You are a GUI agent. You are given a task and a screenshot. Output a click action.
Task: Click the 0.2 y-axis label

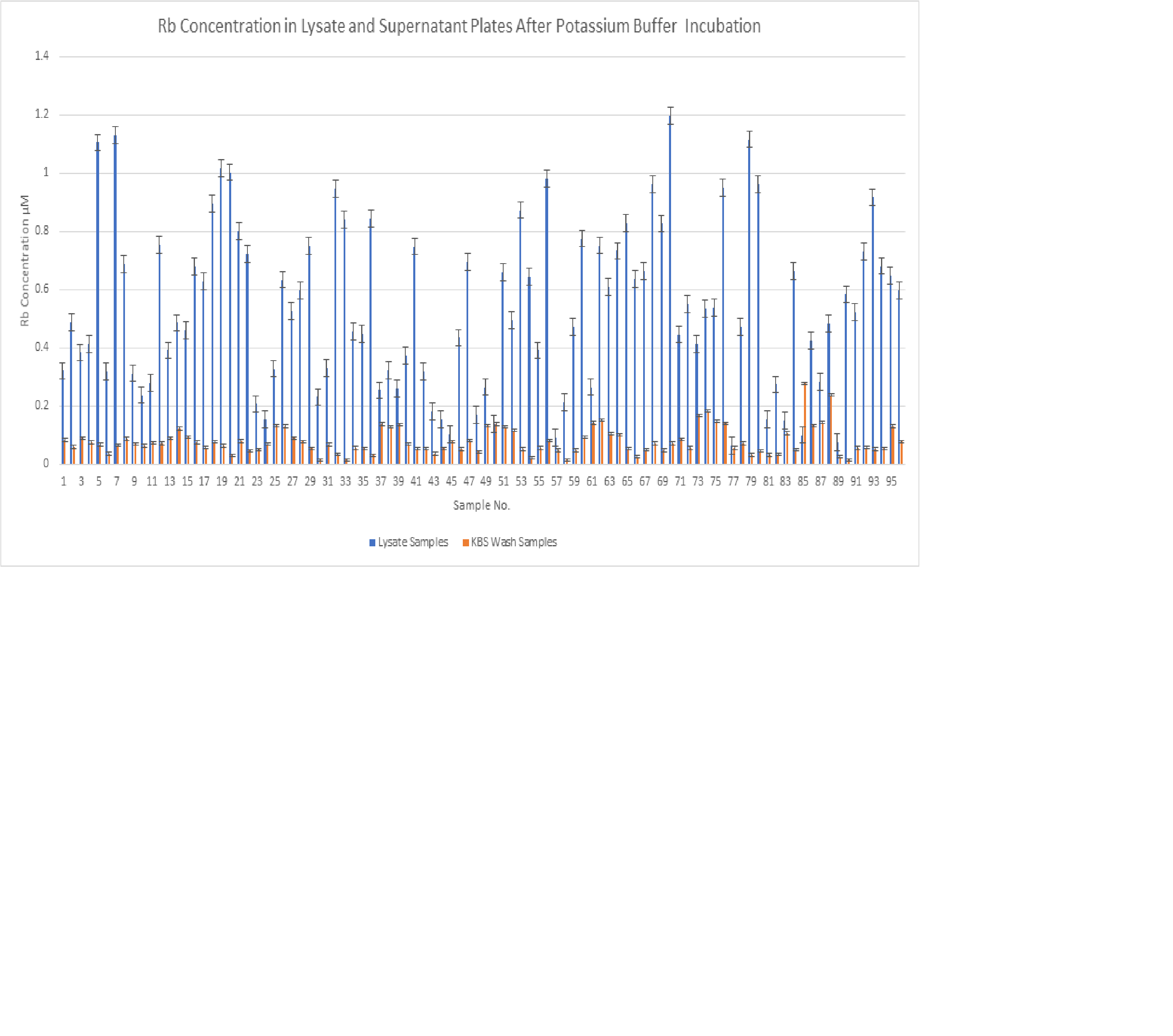coord(42,406)
